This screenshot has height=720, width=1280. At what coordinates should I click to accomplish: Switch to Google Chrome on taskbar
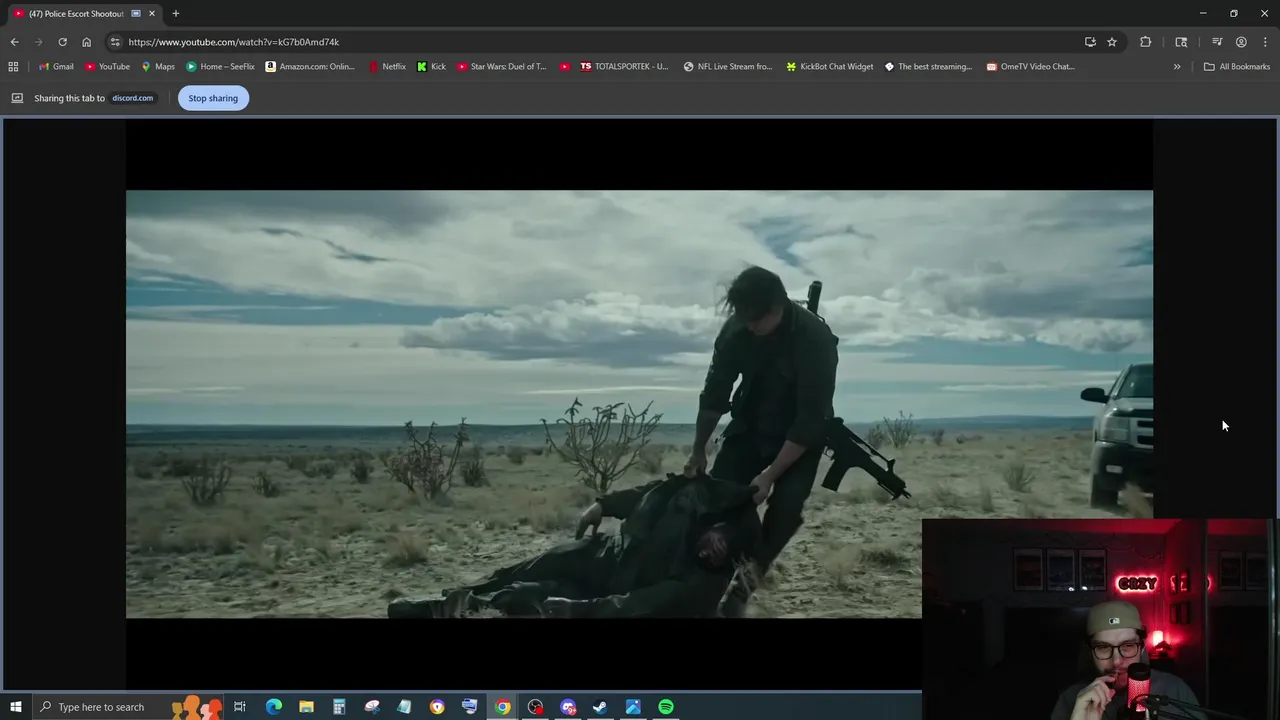[502, 707]
